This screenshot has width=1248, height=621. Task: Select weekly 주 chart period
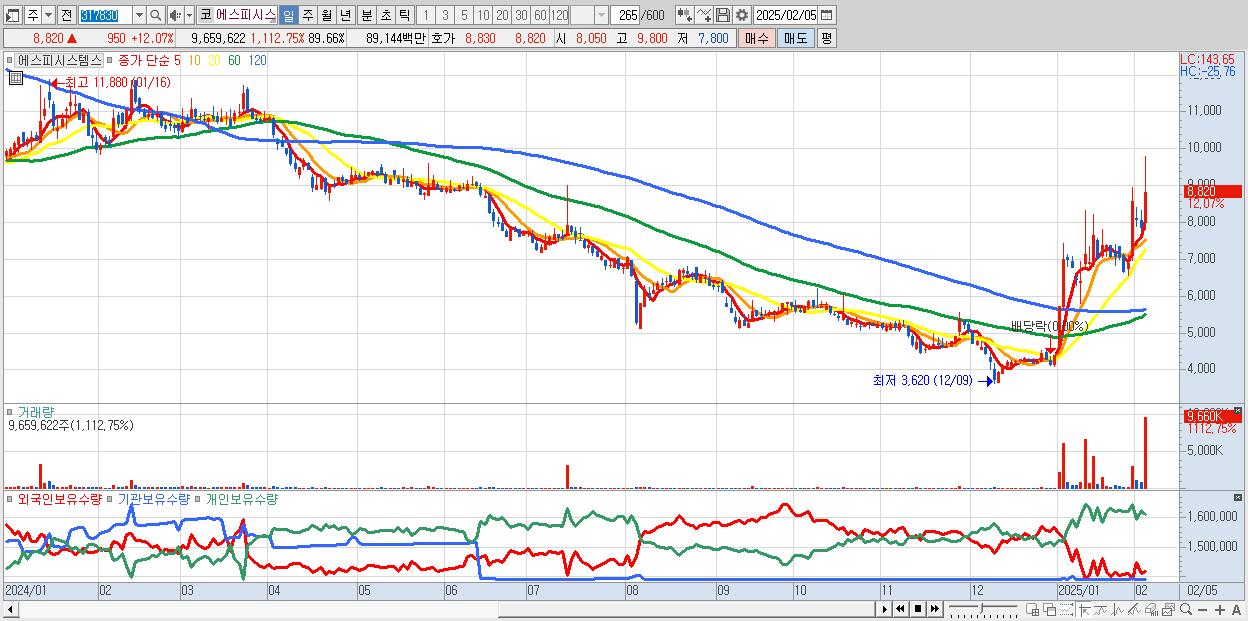[x=307, y=15]
